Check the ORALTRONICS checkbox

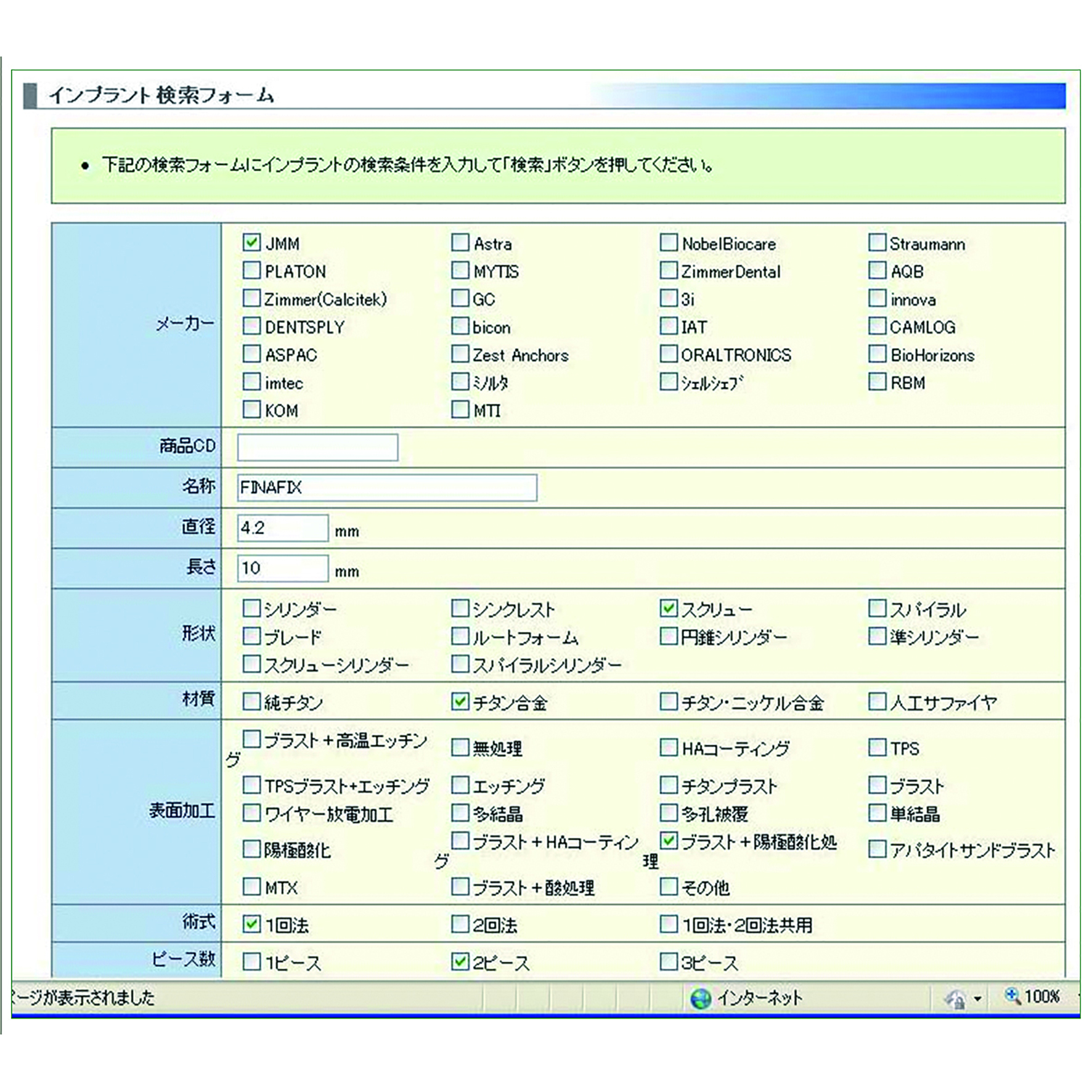[669, 354]
